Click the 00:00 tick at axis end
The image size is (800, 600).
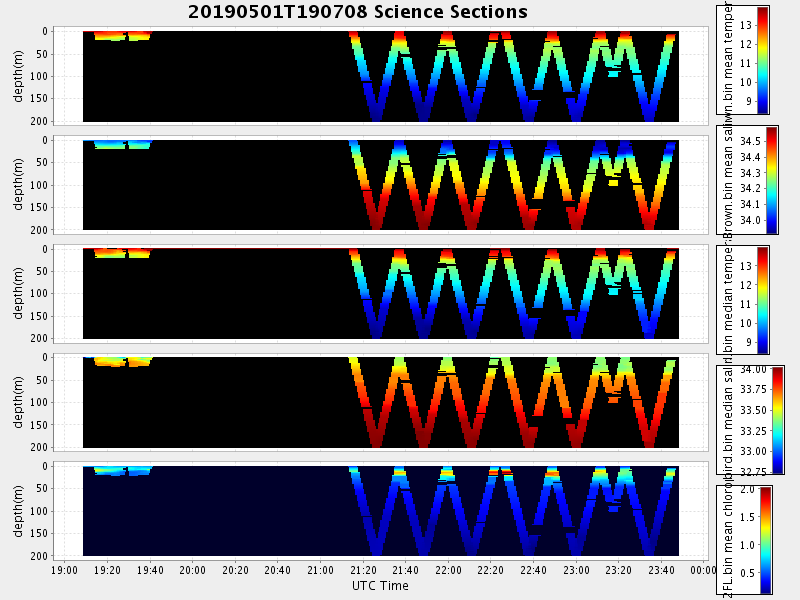pos(703,570)
